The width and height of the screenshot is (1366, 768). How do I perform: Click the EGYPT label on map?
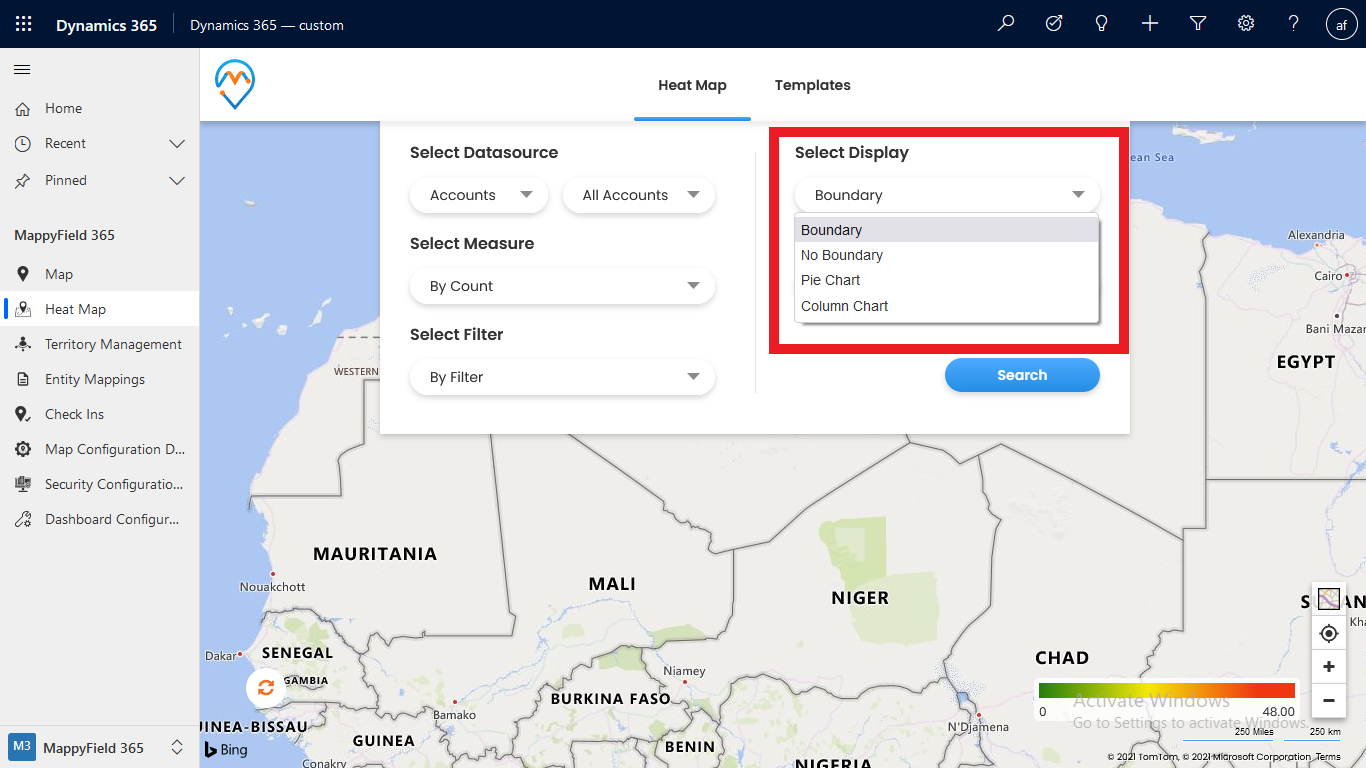tap(1306, 362)
